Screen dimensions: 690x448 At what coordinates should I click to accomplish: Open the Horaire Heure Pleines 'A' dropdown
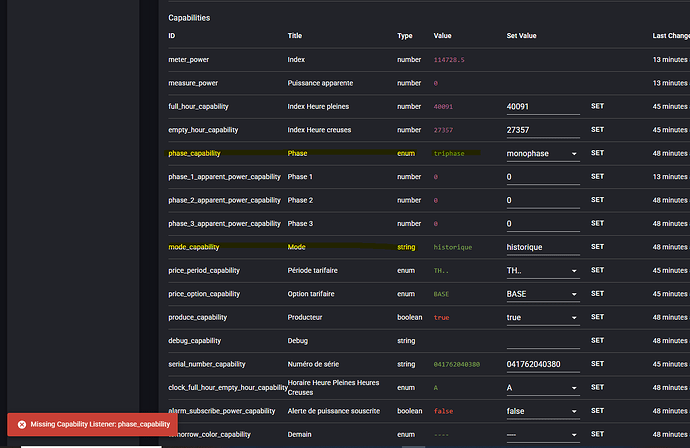point(543,388)
